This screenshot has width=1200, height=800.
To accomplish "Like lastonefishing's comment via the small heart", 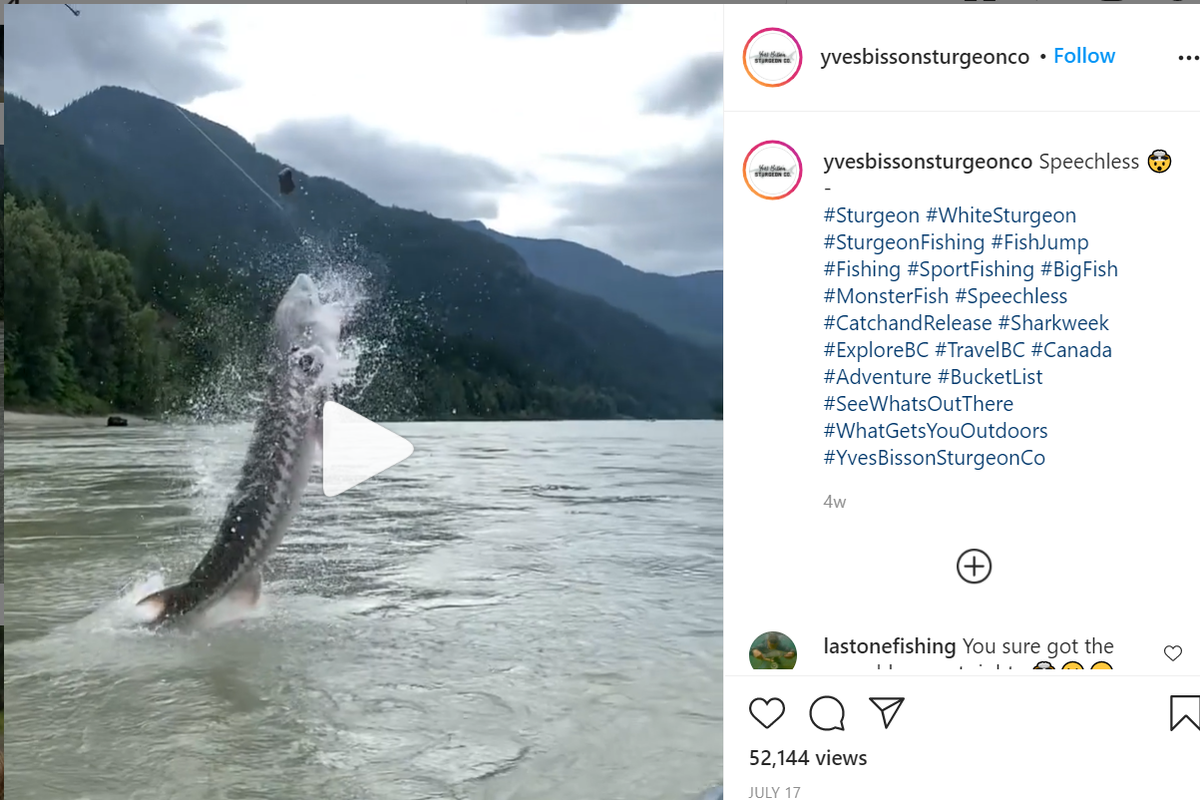I will click(x=1172, y=652).
